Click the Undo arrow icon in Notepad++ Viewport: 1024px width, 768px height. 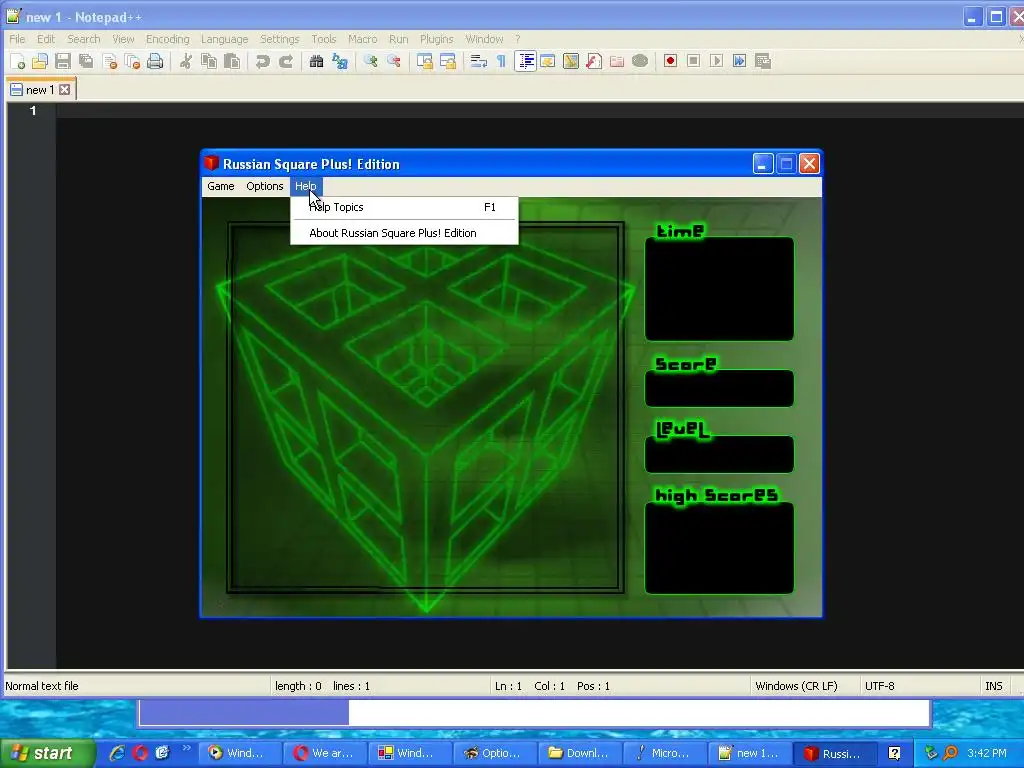click(x=263, y=61)
